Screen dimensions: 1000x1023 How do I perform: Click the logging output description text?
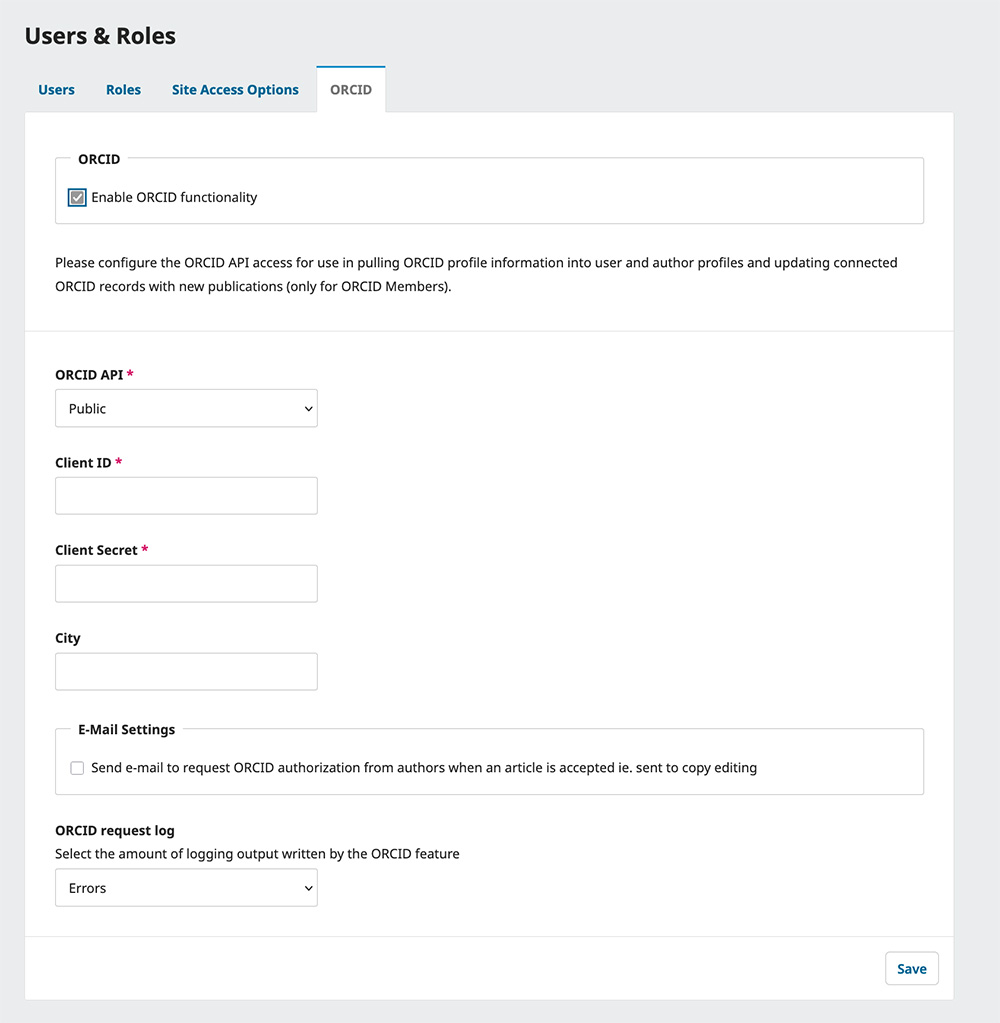(257, 853)
